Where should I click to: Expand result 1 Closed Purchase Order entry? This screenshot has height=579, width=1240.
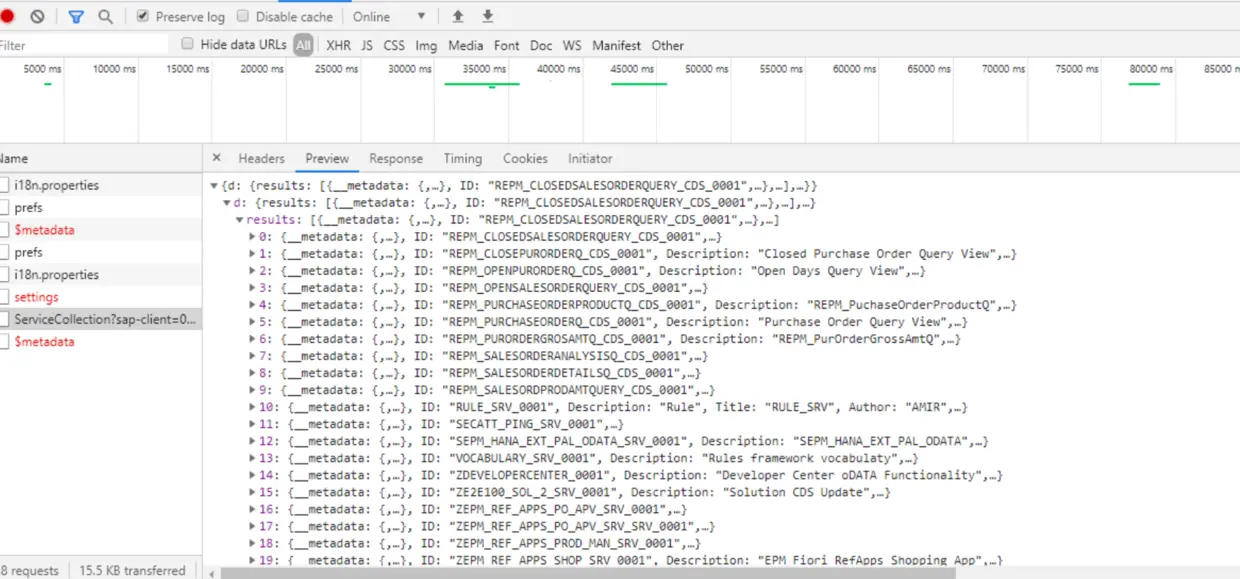(252, 254)
